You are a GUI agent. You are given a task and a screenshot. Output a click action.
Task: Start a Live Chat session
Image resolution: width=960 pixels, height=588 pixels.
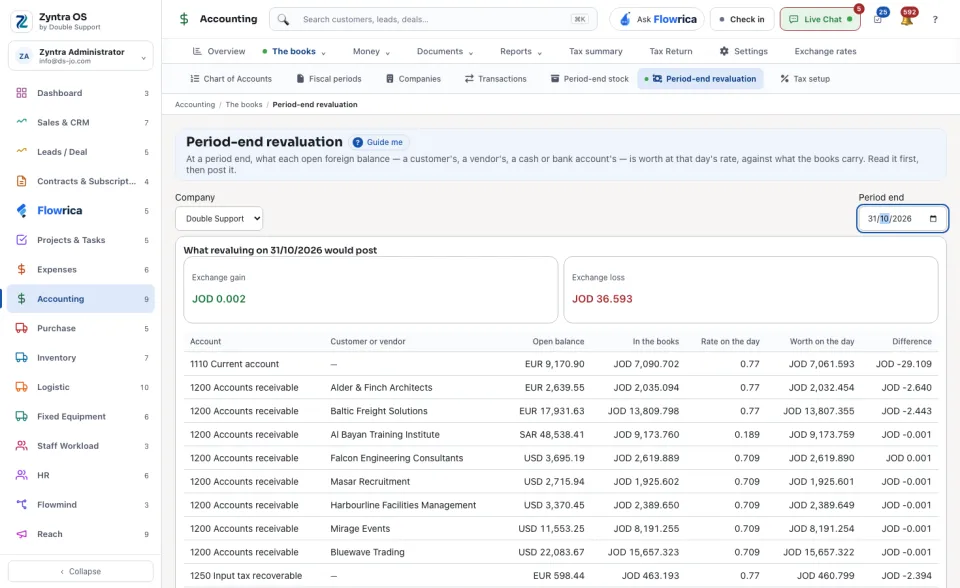(x=820, y=20)
